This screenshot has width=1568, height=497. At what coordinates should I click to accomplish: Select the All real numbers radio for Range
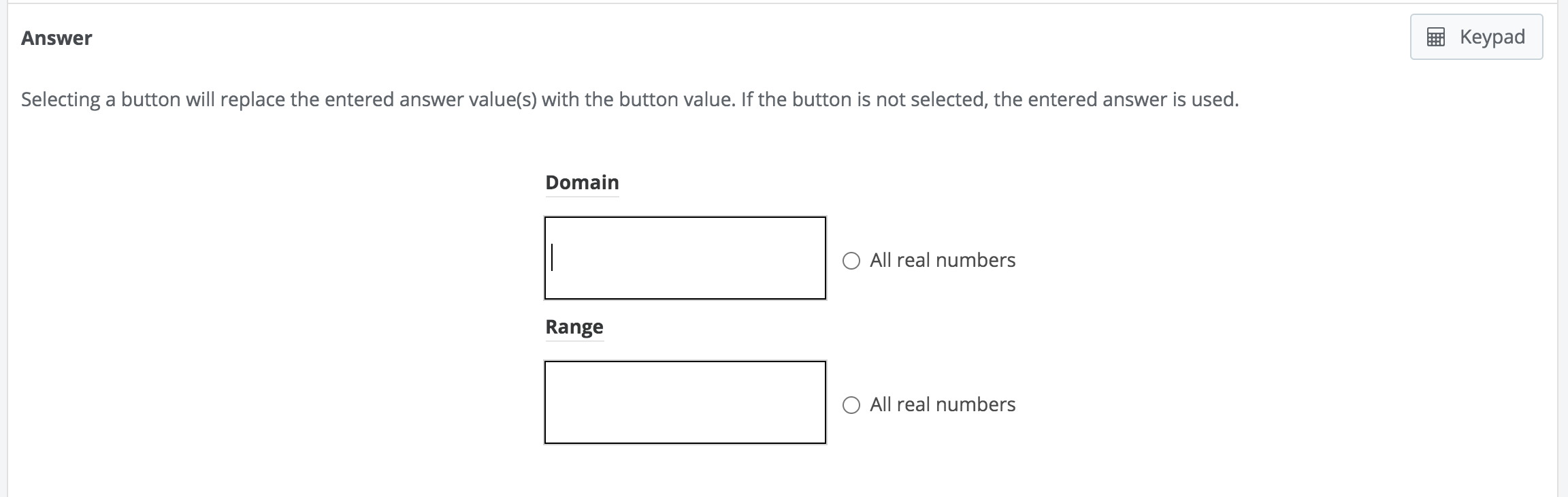(852, 404)
